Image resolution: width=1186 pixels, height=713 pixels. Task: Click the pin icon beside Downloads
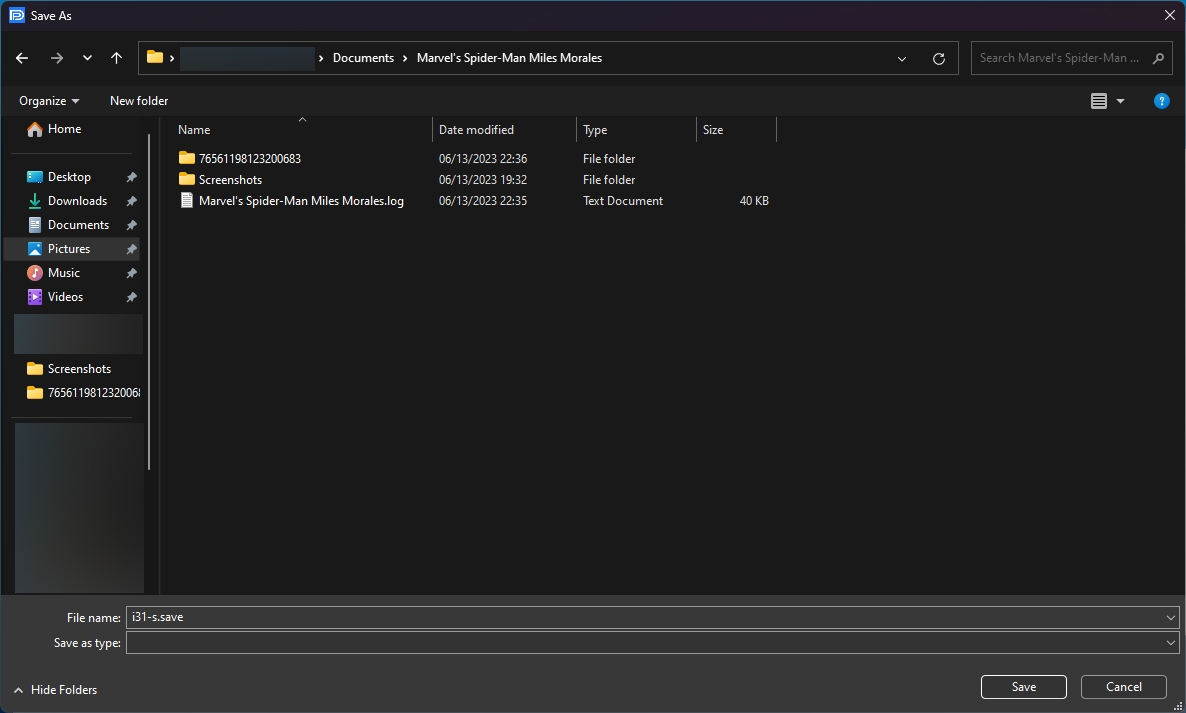[x=132, y=201]
